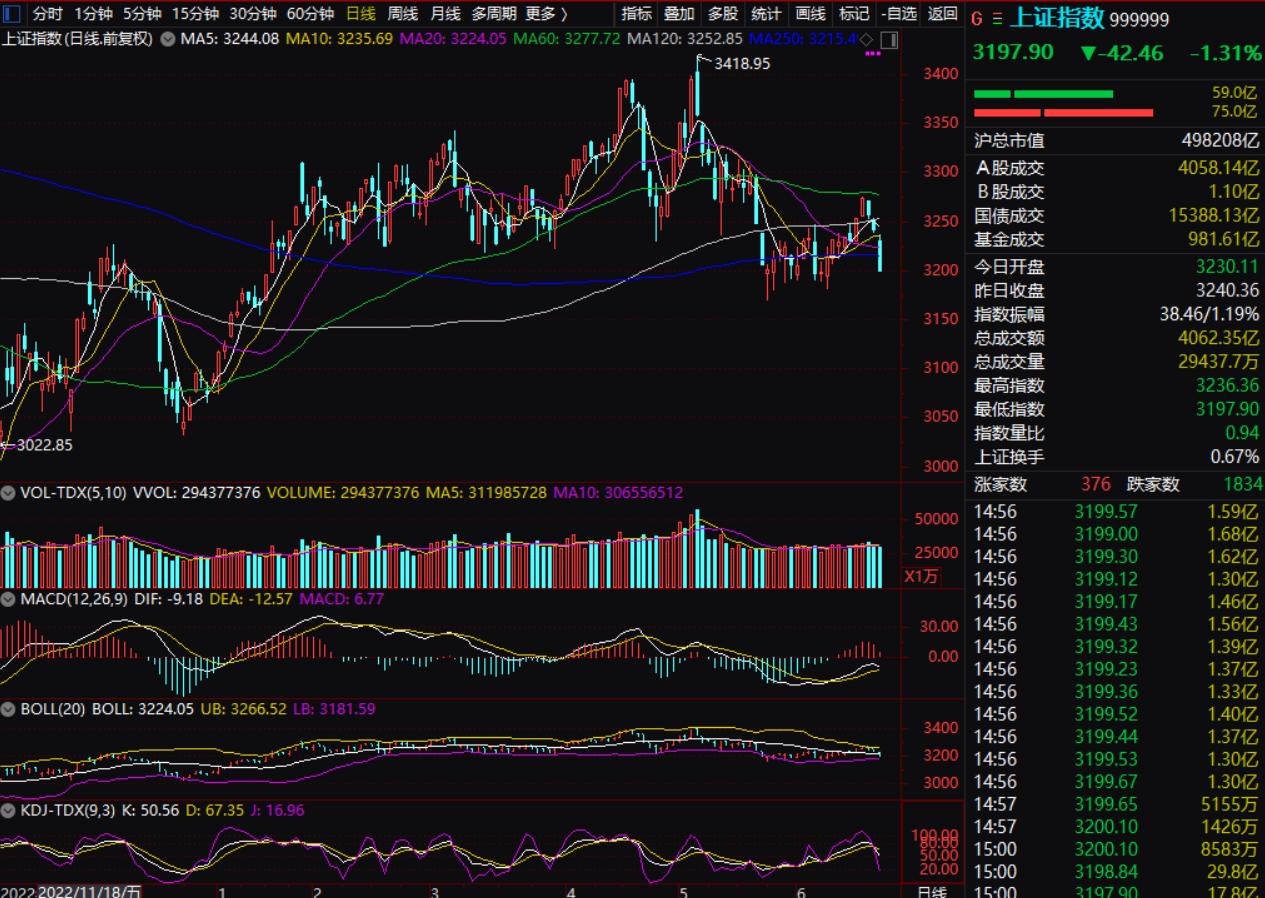Switch to the 分时 intraday tab

(48, 14)
